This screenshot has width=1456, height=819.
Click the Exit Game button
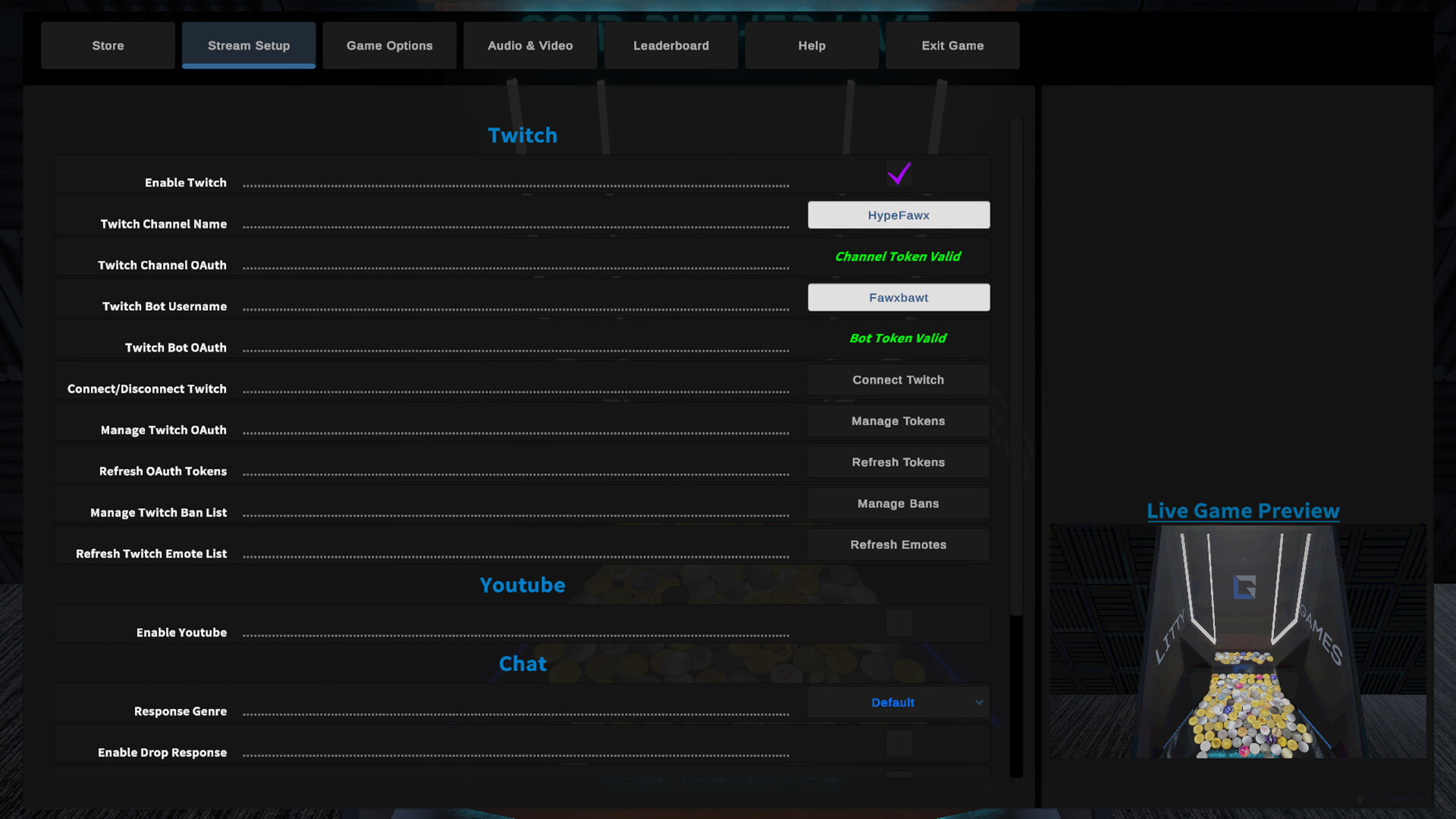point(952,45)
